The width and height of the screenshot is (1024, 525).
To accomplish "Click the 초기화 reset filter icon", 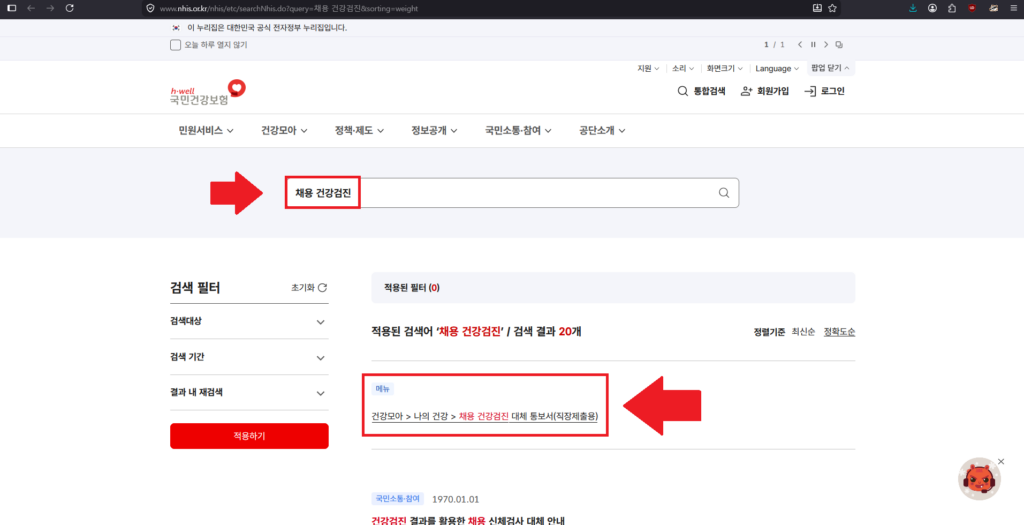I will 322,287.
